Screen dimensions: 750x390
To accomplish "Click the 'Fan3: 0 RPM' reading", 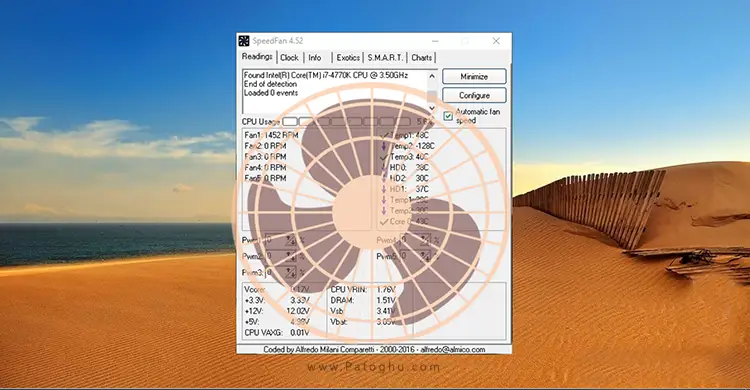I will [x=265, y=157].
